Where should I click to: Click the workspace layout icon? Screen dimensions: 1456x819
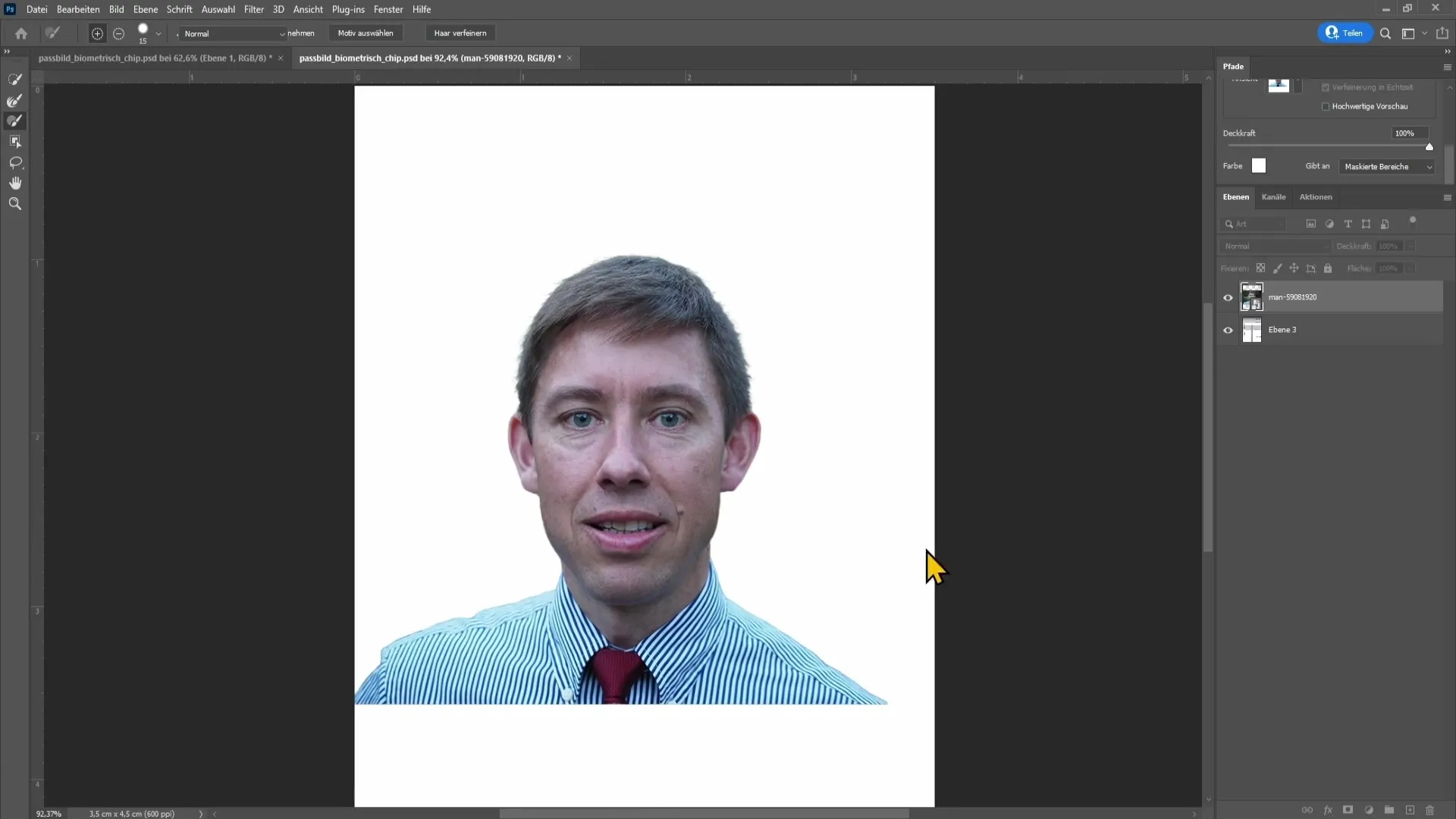coord(1408,33)
